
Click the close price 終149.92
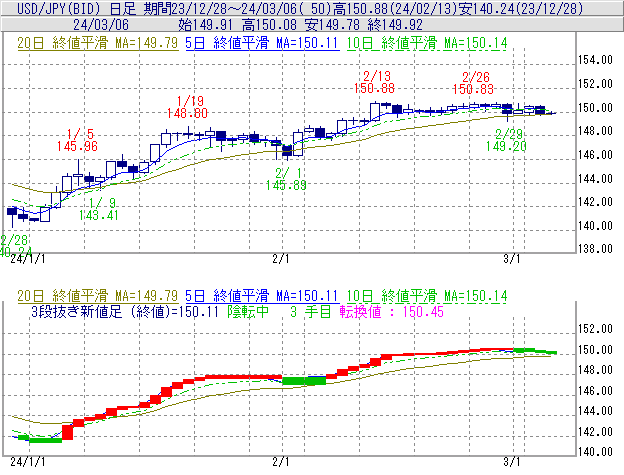(x=395, y=25)
